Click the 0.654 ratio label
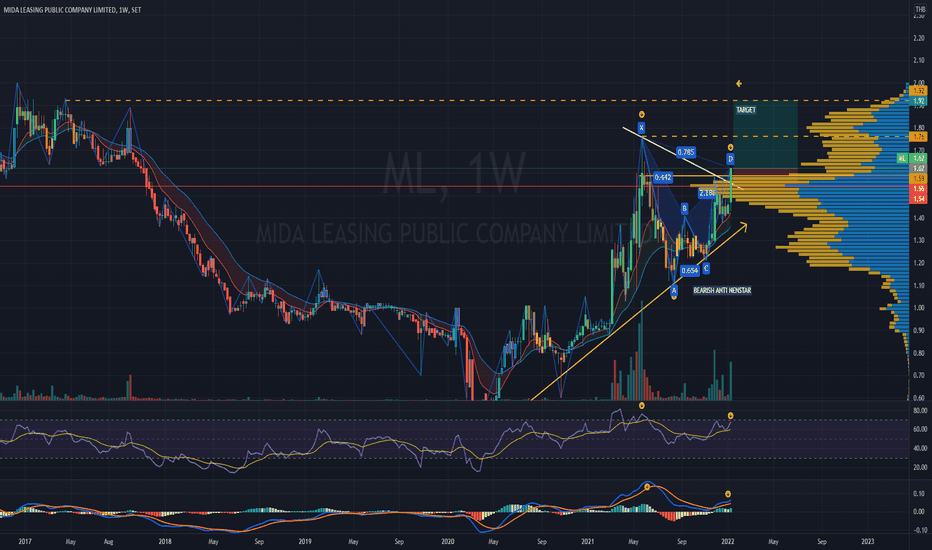Screen dimensions: 932x550 689,271
